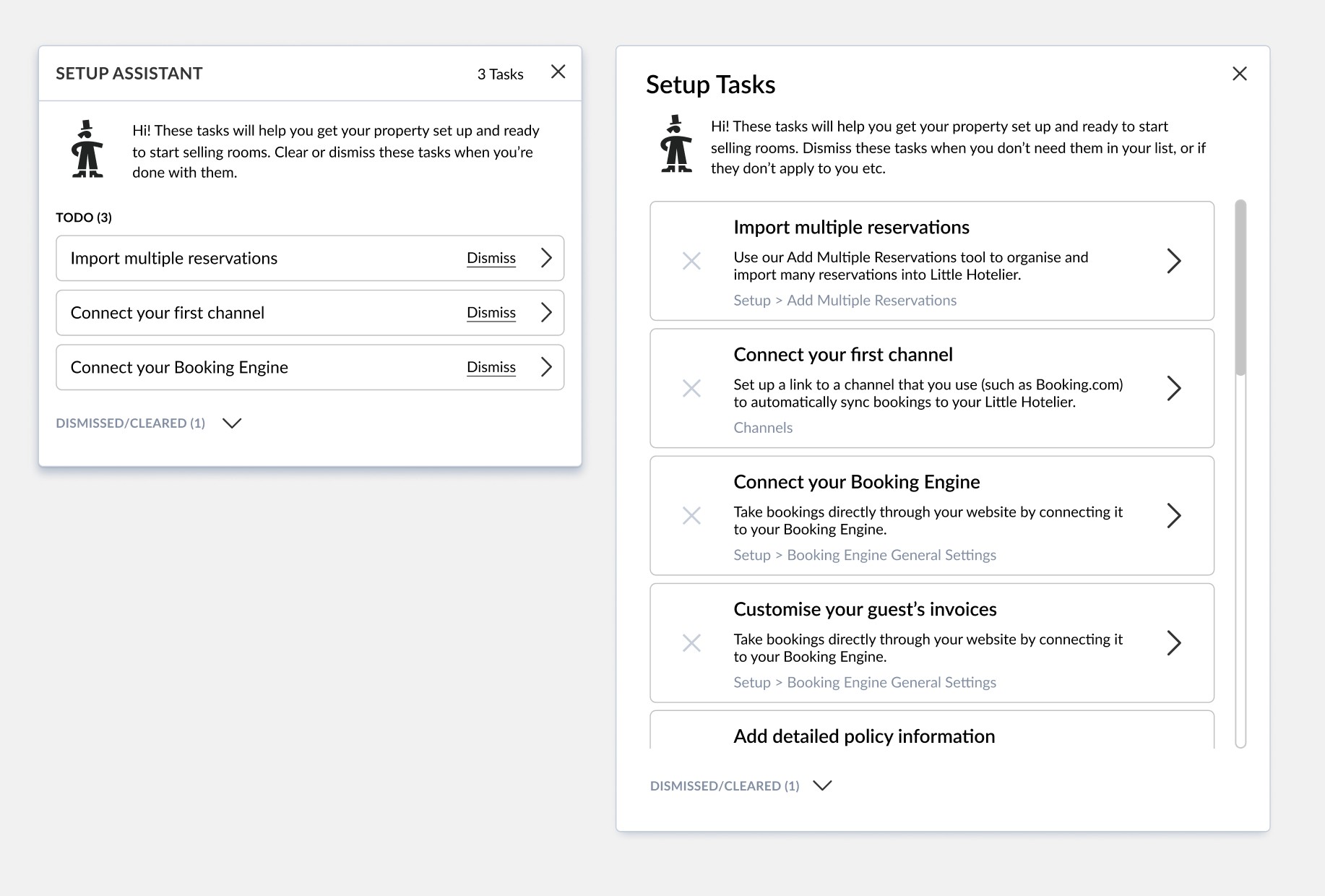Screen dimensions: 1325x896
Task: Open Connect your Booking Engine chevron in Setup Assistant
Action: [546, 367]
